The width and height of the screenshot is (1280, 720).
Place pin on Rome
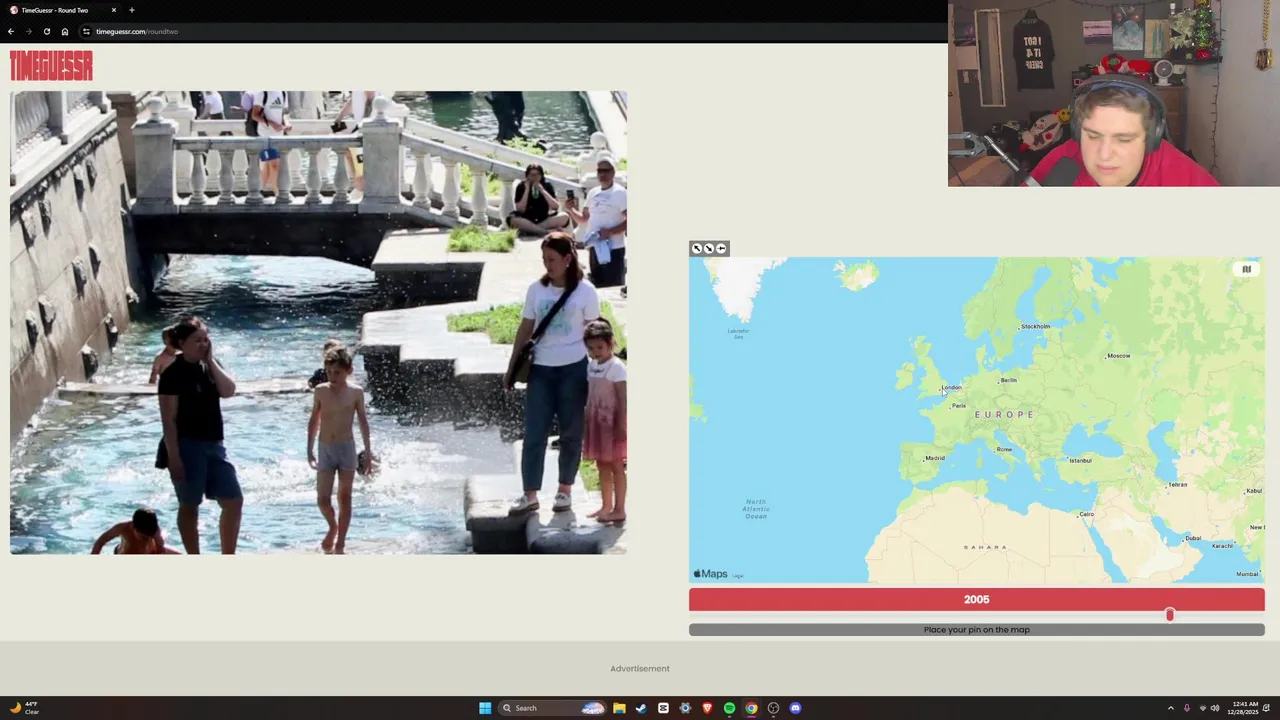(1003, 450)
